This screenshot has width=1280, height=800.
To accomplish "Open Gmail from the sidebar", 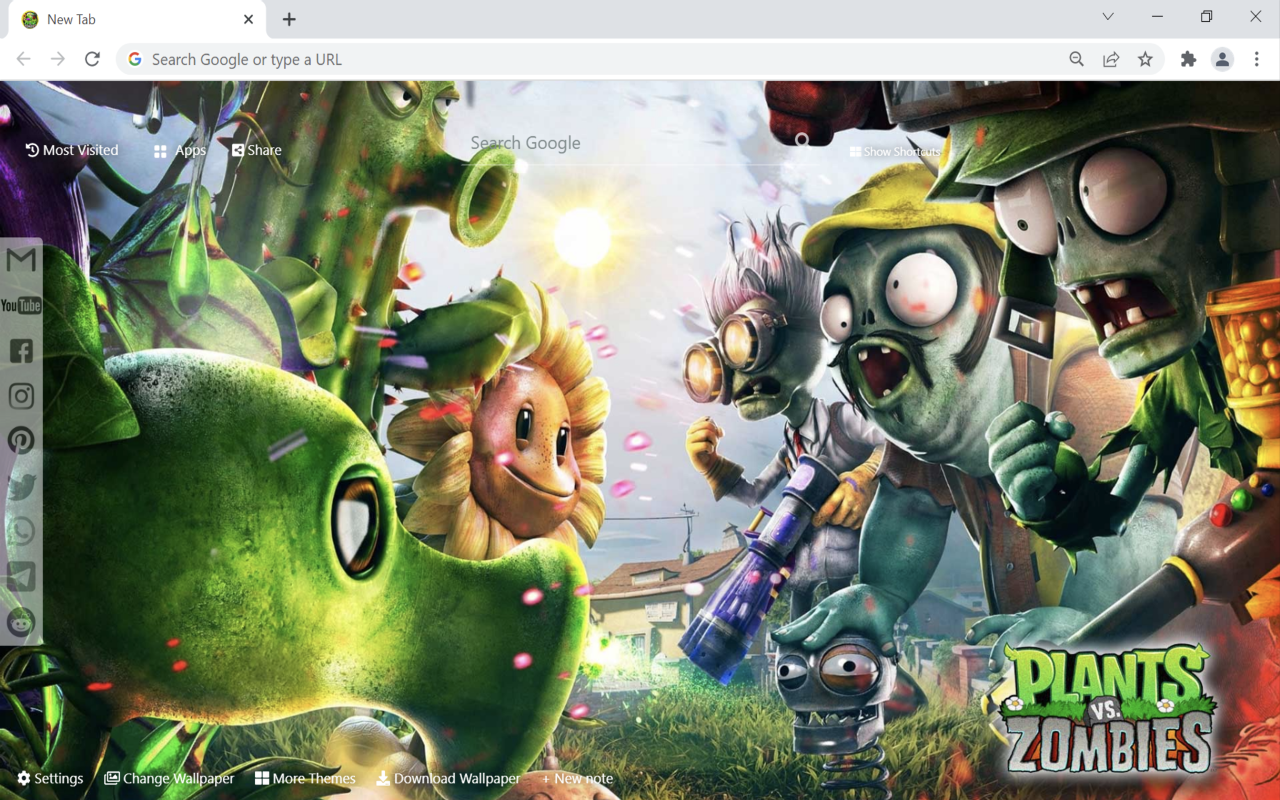I will pos(21,260).
